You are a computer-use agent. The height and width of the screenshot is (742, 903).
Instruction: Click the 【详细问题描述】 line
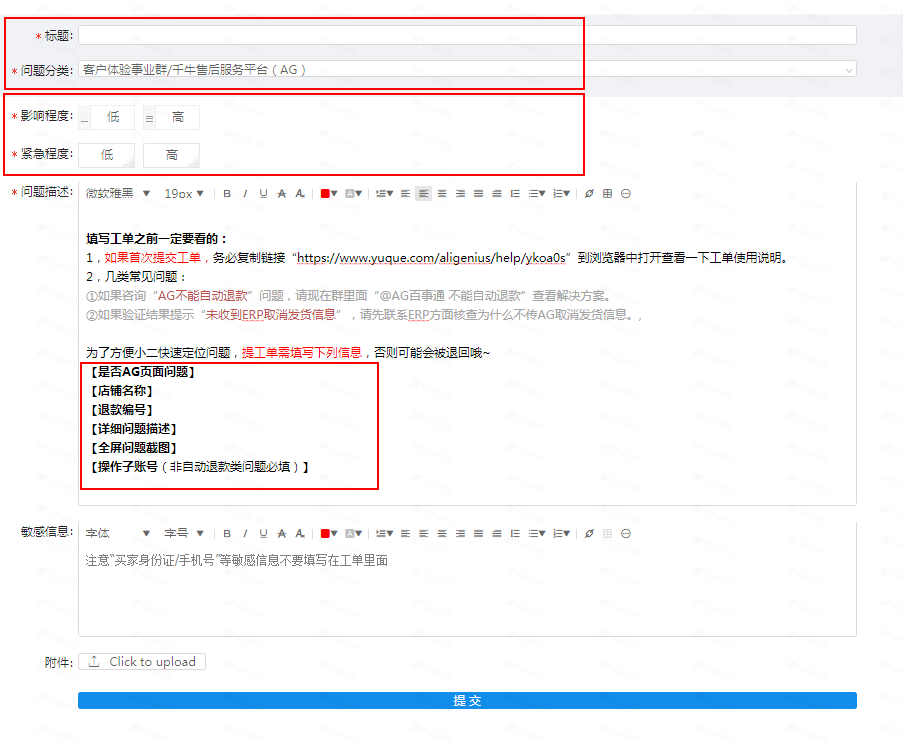coord(132,429)
